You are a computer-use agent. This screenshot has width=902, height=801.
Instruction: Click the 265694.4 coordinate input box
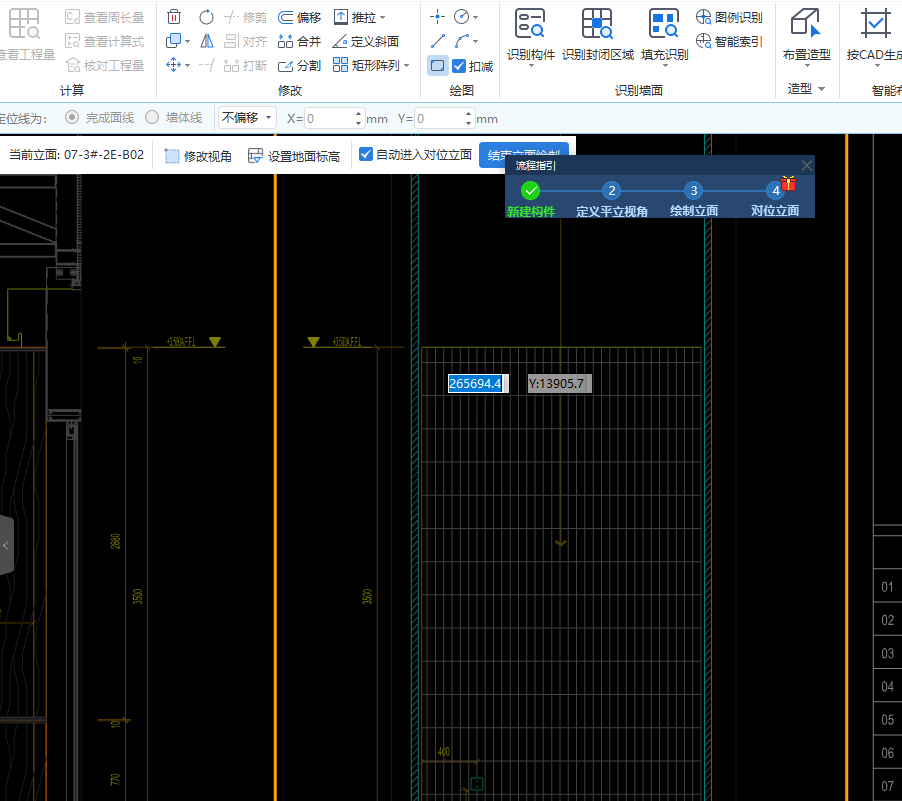478,383
